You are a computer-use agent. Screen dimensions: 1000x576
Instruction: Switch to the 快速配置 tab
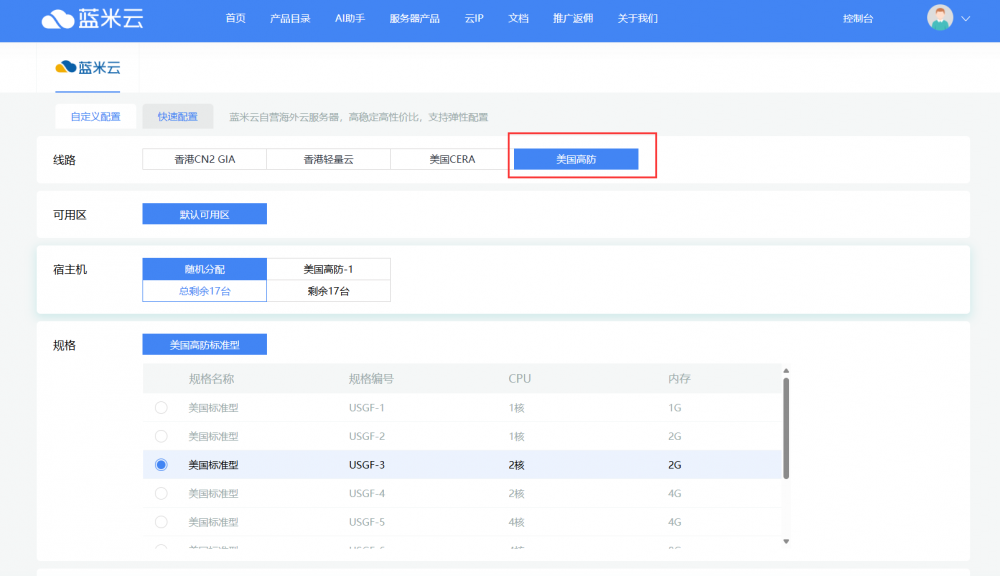[177, 117]
